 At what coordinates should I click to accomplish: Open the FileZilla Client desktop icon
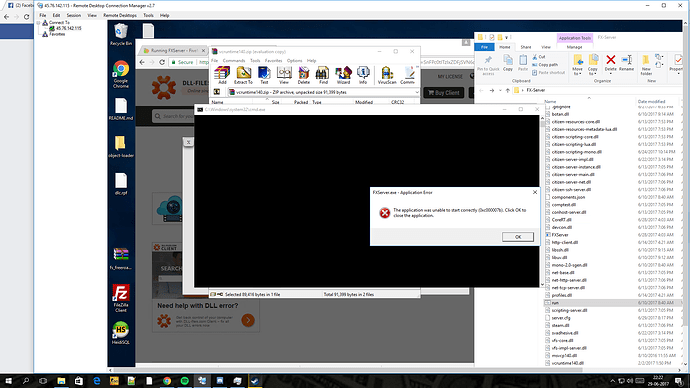point(121,298)
